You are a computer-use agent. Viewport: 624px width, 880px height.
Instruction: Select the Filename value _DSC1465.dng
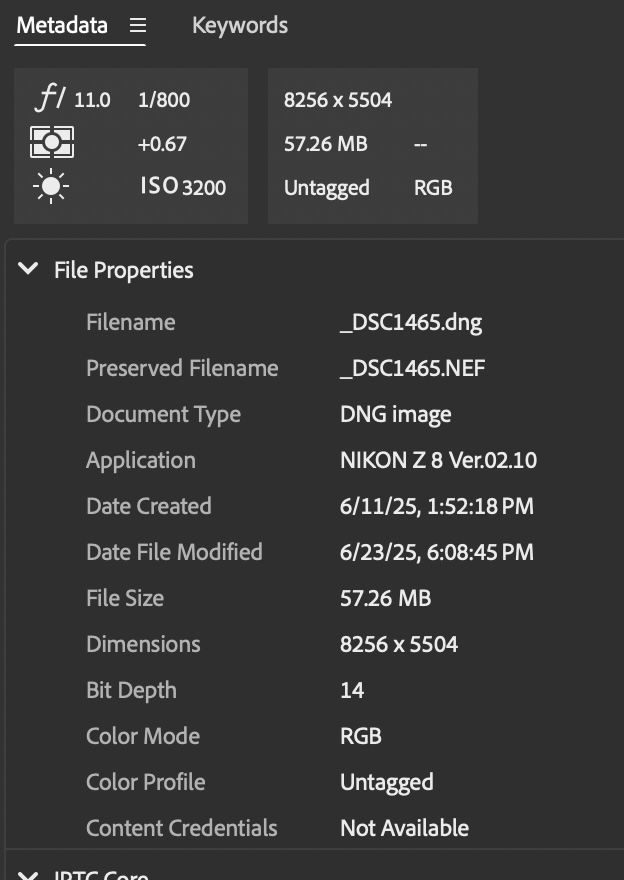click(410, 322)
